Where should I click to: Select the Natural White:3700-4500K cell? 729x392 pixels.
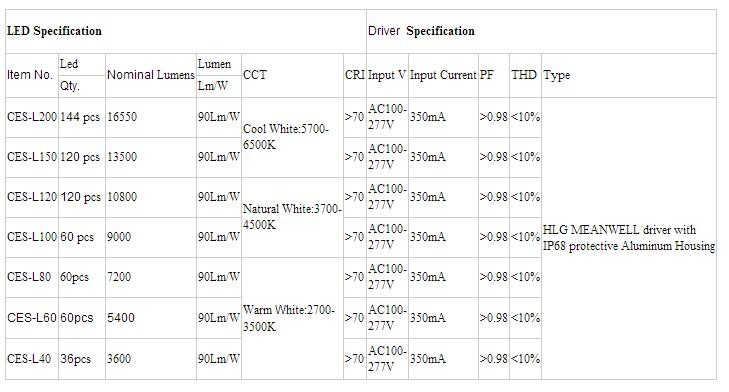[x=292, y=217]
